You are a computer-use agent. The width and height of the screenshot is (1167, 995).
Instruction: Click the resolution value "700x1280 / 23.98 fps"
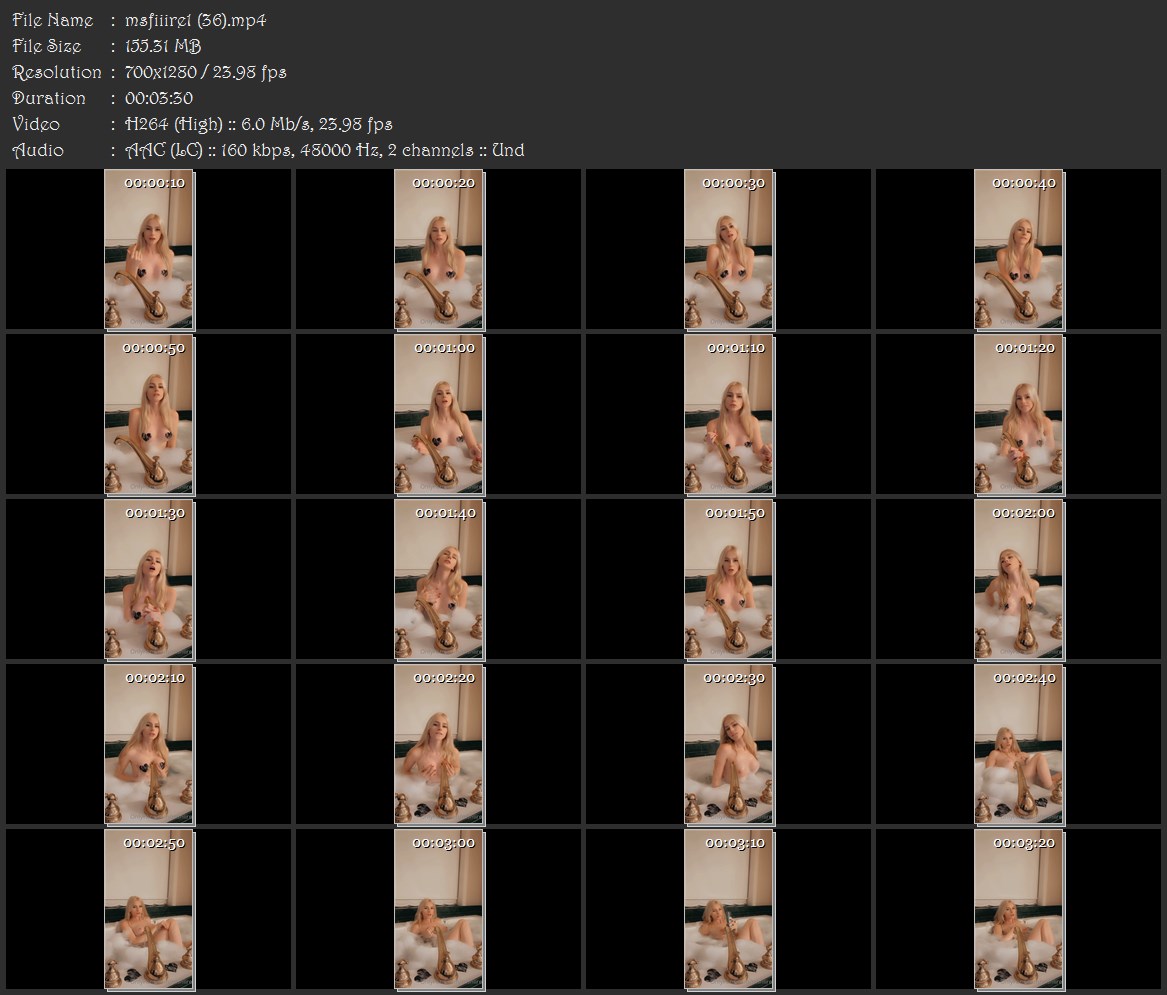tap(205, 72)
